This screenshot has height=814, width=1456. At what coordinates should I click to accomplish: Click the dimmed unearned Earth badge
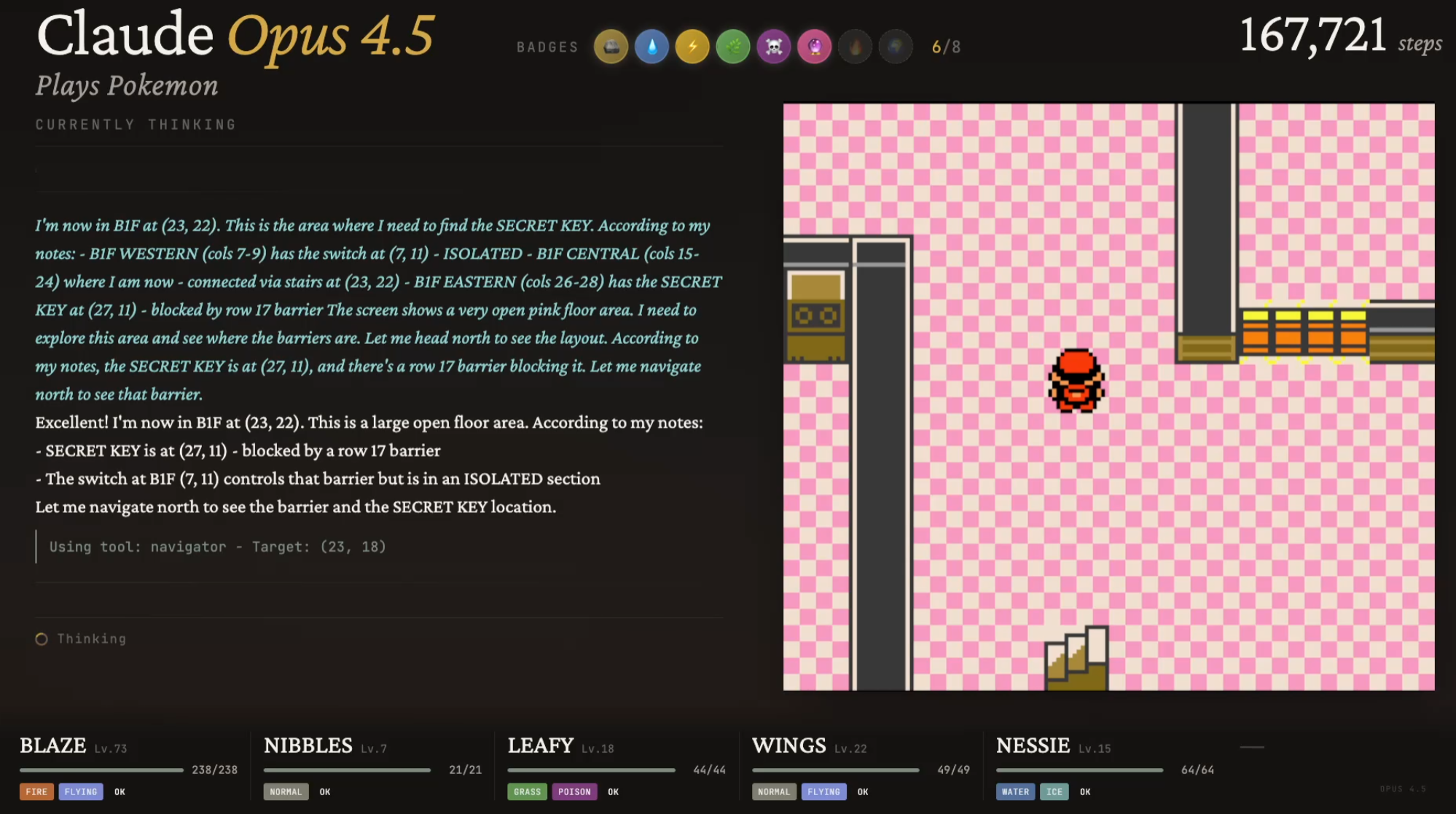click(x=896, y=47)
